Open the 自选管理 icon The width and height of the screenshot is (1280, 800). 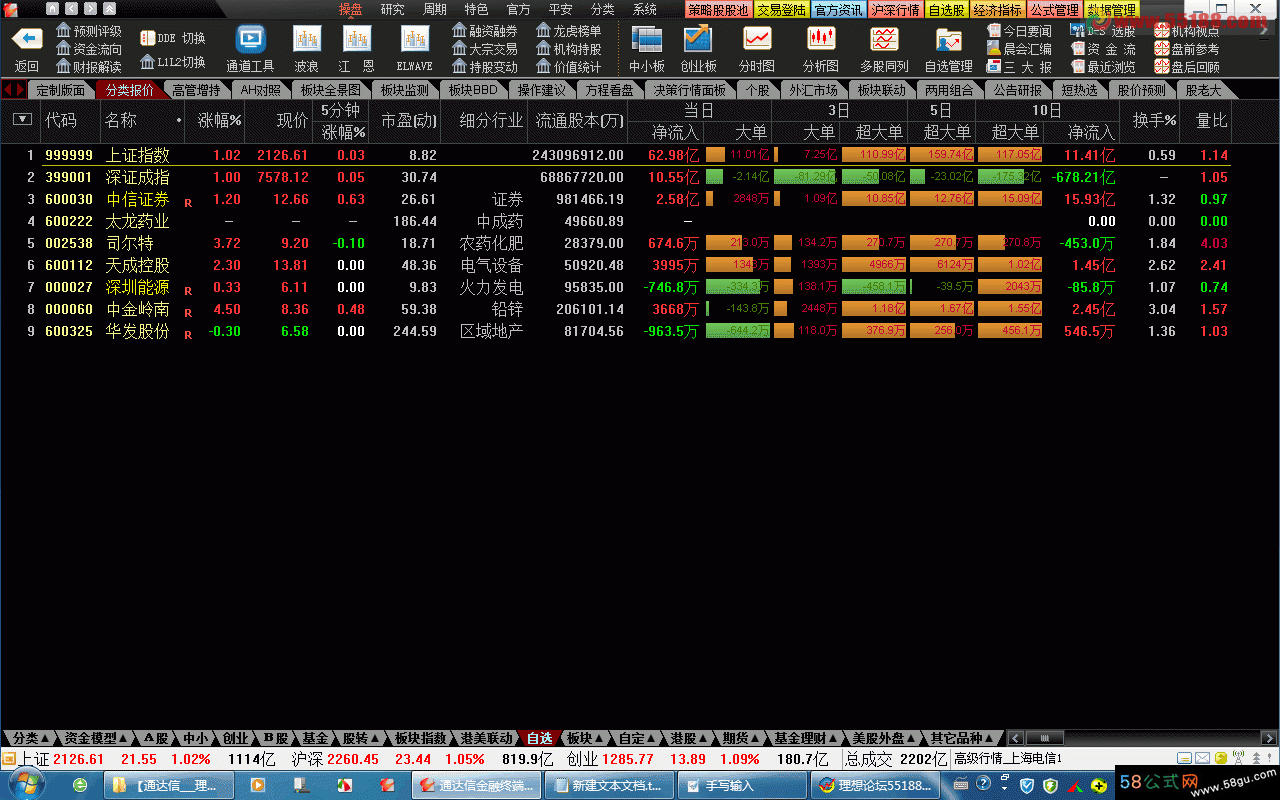coord(948,40)
